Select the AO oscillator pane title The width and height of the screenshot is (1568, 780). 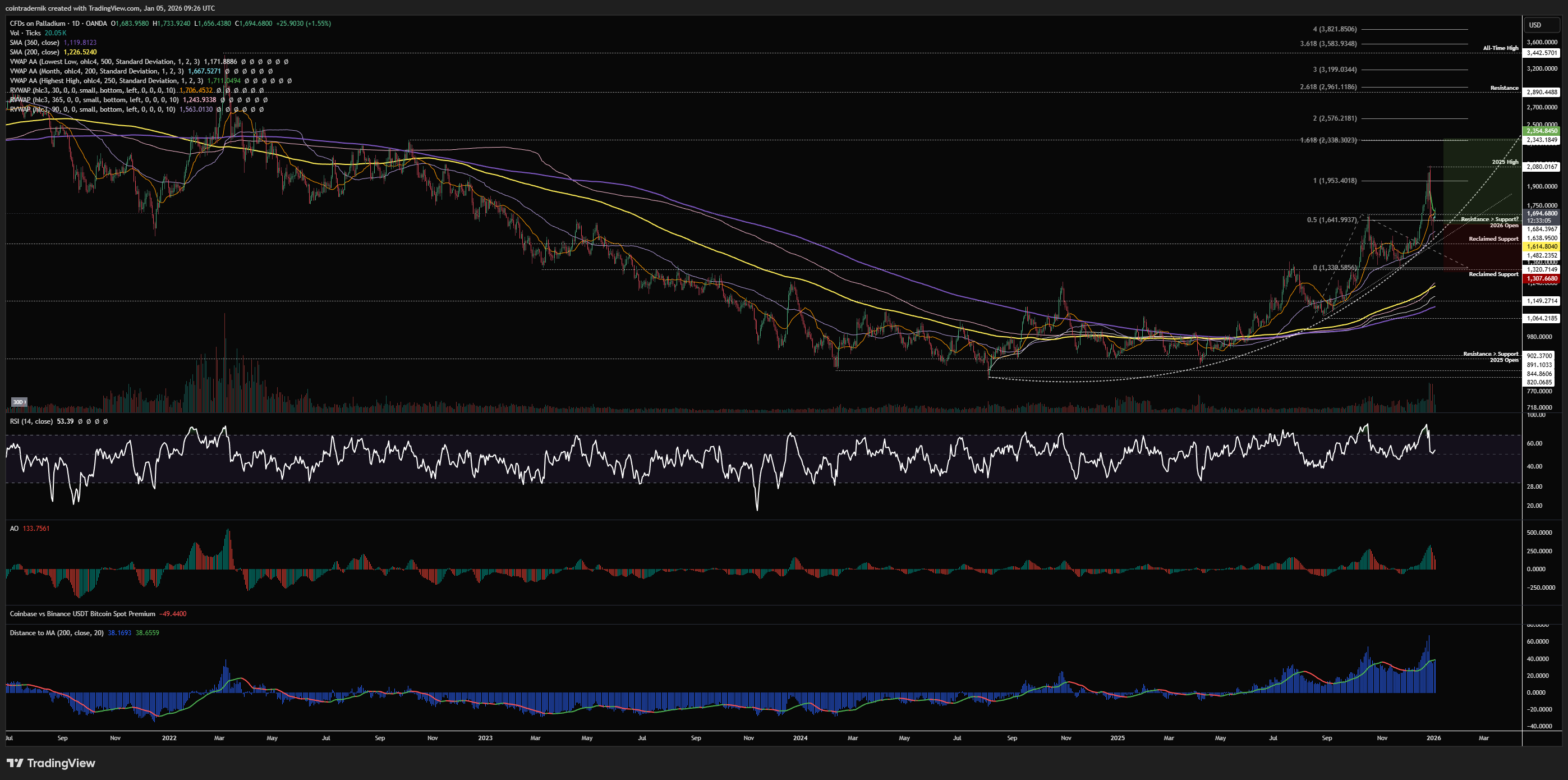(x=14, y=529)
